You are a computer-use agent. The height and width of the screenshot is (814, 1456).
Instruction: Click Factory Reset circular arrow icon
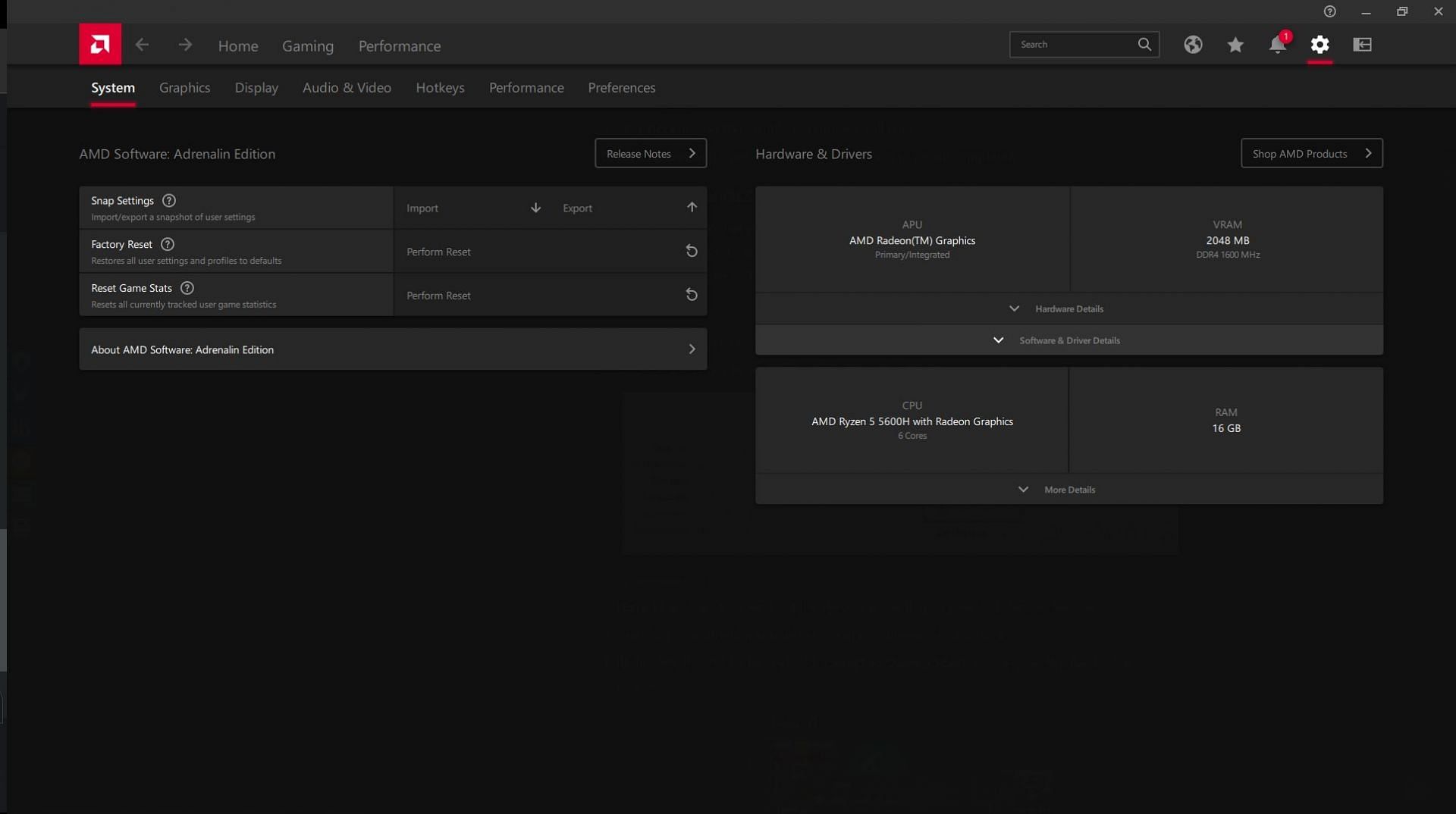692,251
